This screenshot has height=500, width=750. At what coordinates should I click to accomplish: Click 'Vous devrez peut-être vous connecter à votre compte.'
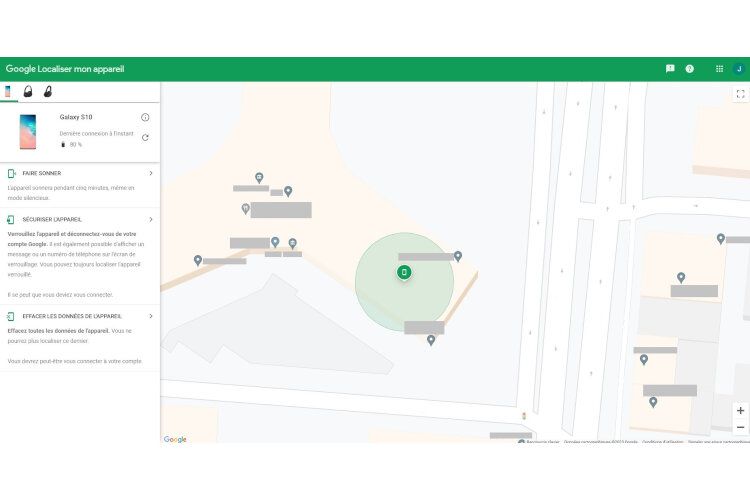(75, 361)
